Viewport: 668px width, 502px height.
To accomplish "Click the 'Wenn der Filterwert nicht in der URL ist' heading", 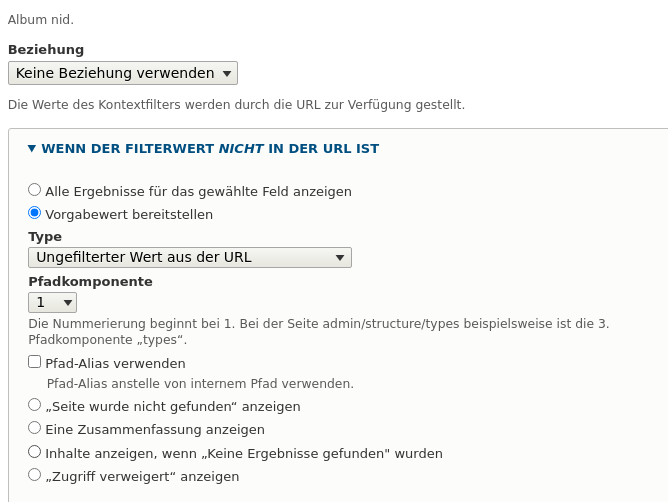I will (x=210, y=149).
